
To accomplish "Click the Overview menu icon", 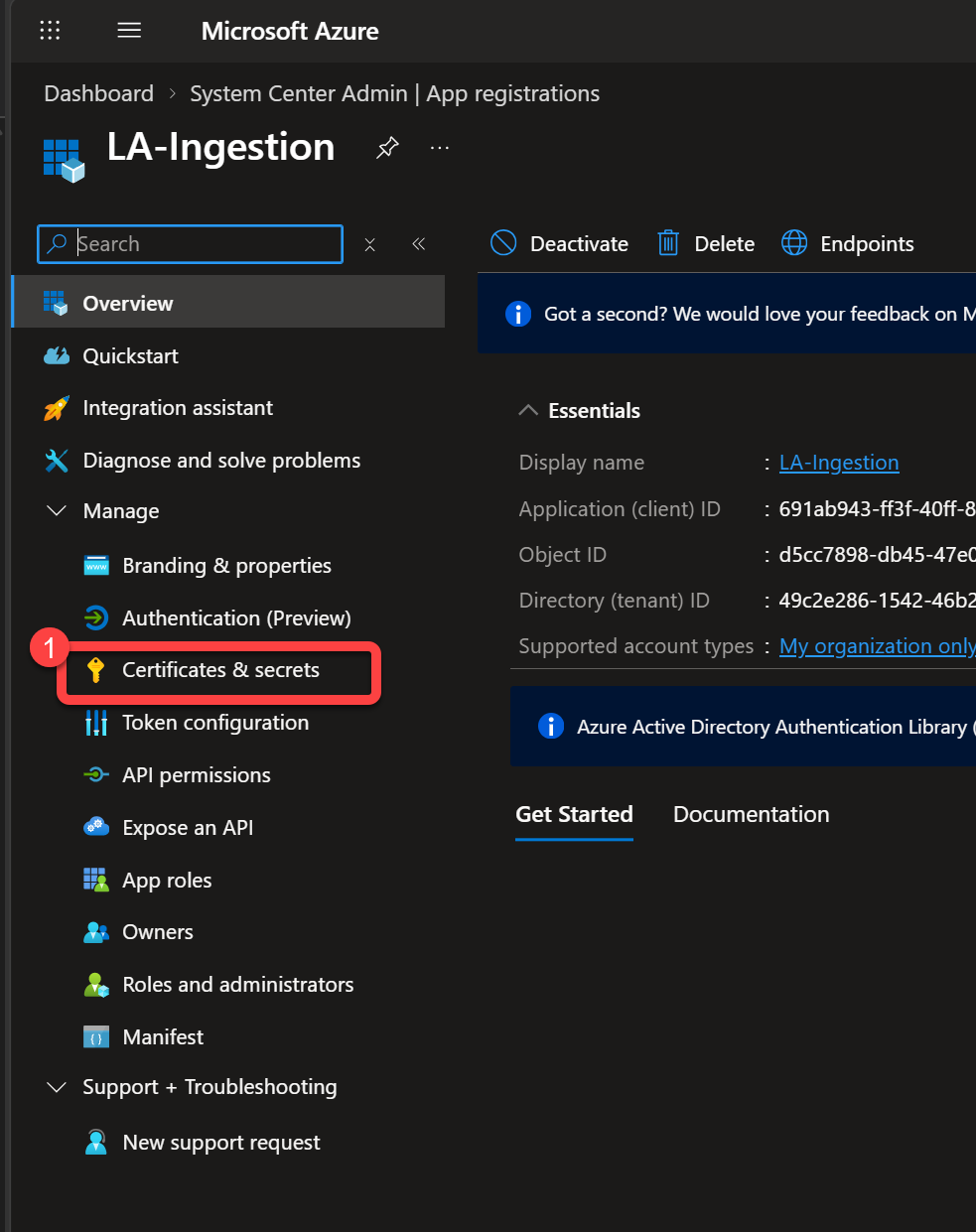I will tap(56, 303).
